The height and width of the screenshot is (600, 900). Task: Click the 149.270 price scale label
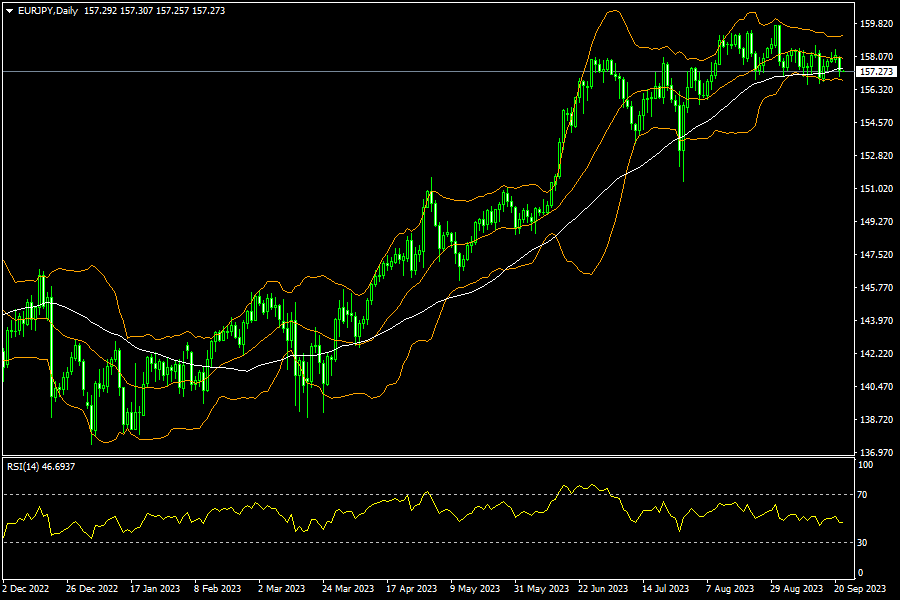876,222
